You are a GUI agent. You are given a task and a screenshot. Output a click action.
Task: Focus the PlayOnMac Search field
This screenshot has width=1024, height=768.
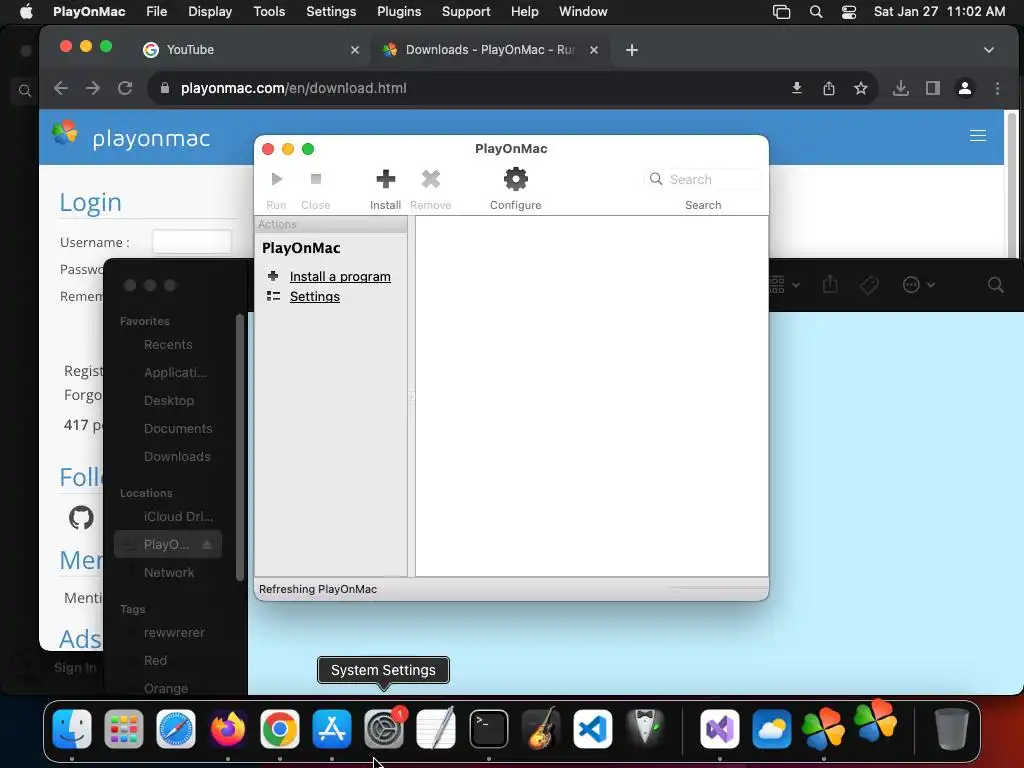pyautogui.click(x=703, y=179)
